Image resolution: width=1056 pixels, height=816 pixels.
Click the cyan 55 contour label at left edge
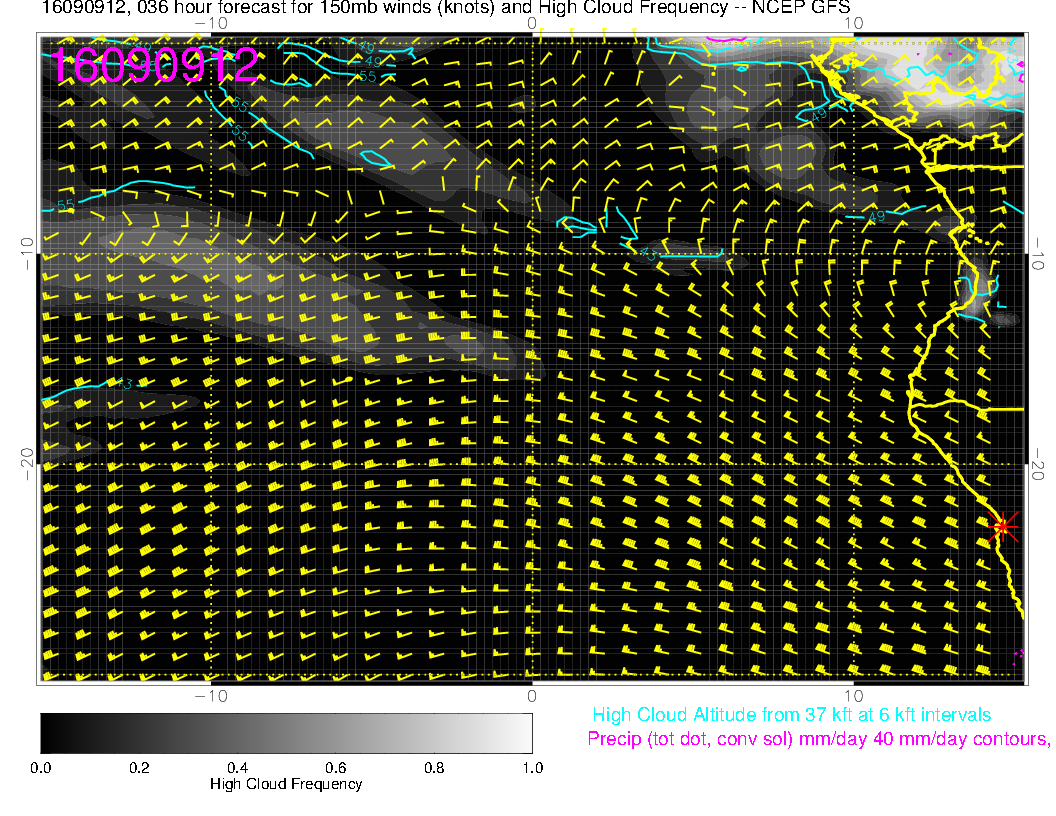[x=66, y=205]
